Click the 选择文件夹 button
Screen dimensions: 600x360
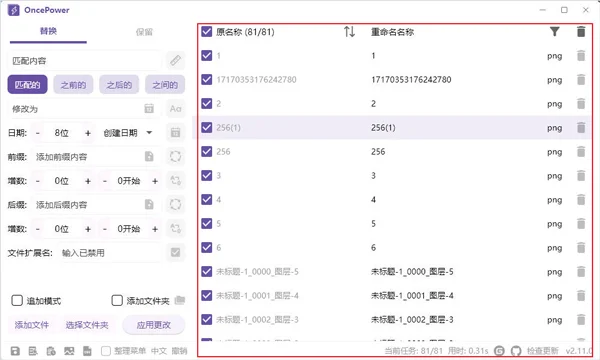pyautogui.click(x=87, y=325)
